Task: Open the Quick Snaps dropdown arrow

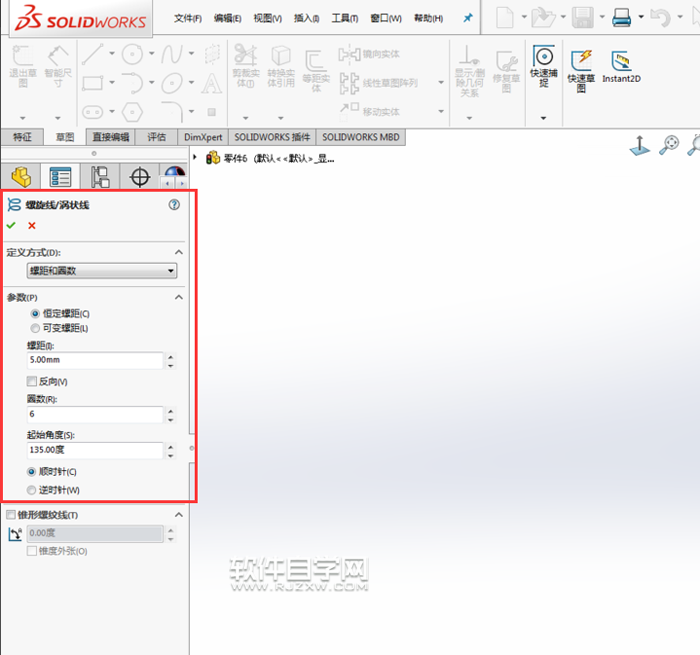Action: 543,118
